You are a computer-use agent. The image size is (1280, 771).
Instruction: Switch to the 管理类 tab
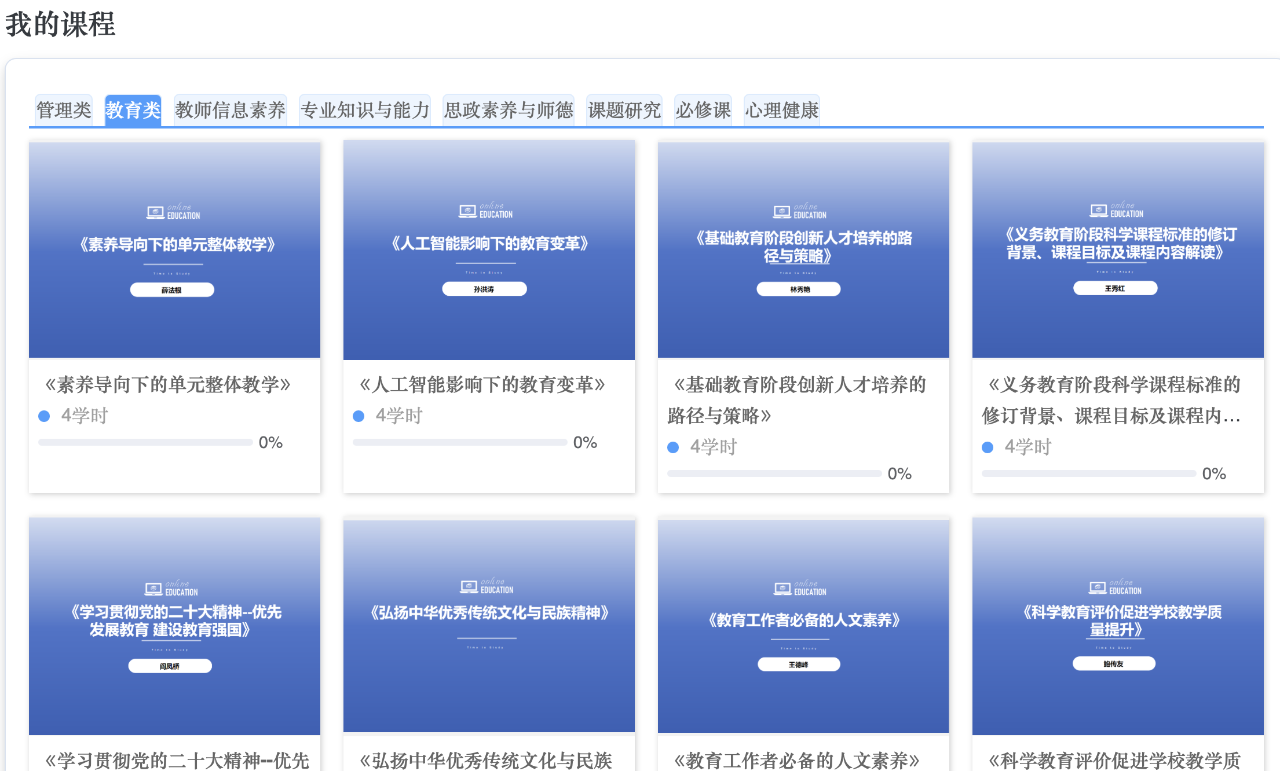tap(64, 110)
